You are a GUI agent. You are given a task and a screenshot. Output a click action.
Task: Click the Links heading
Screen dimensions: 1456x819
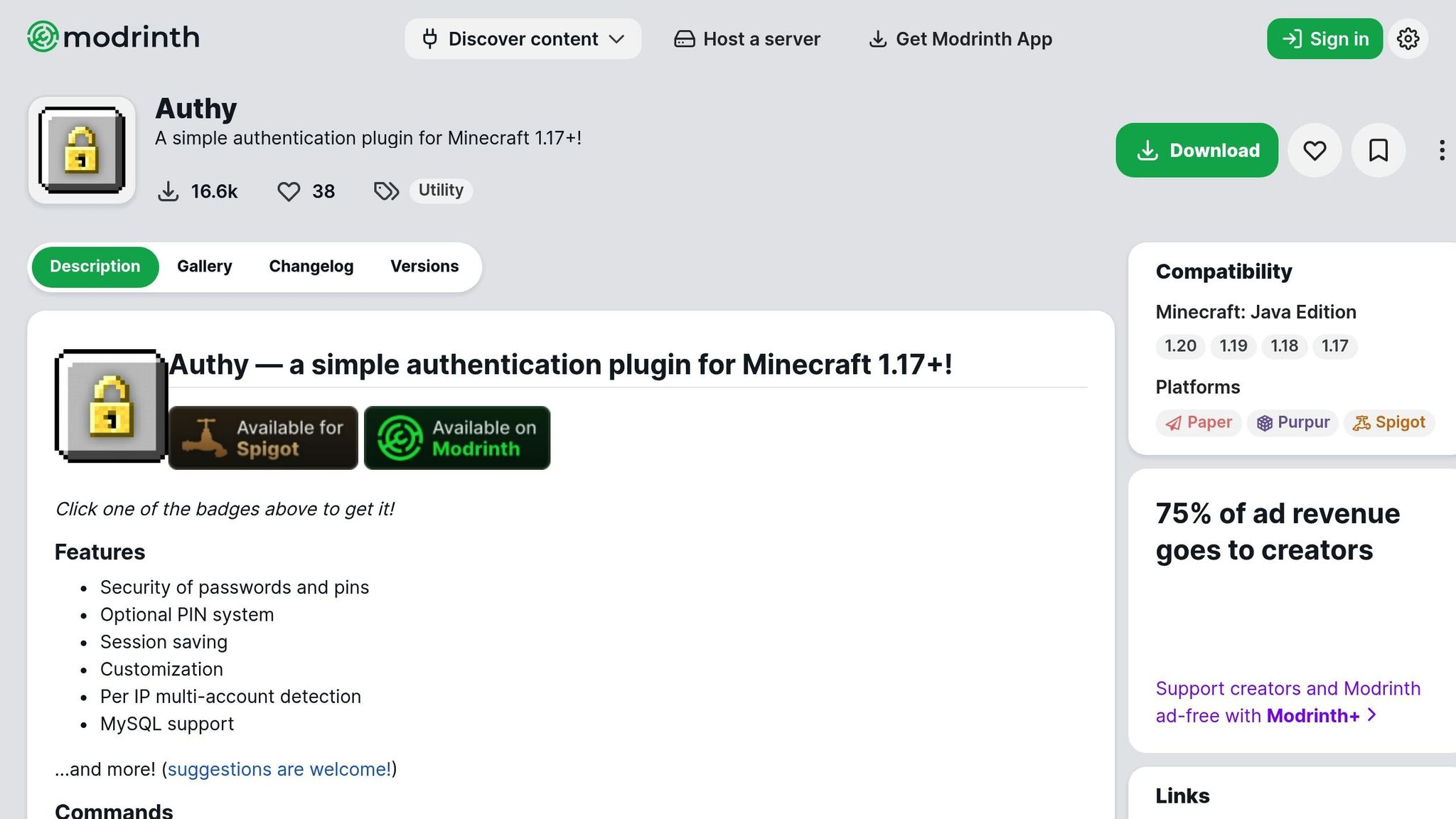[1182, 796]
